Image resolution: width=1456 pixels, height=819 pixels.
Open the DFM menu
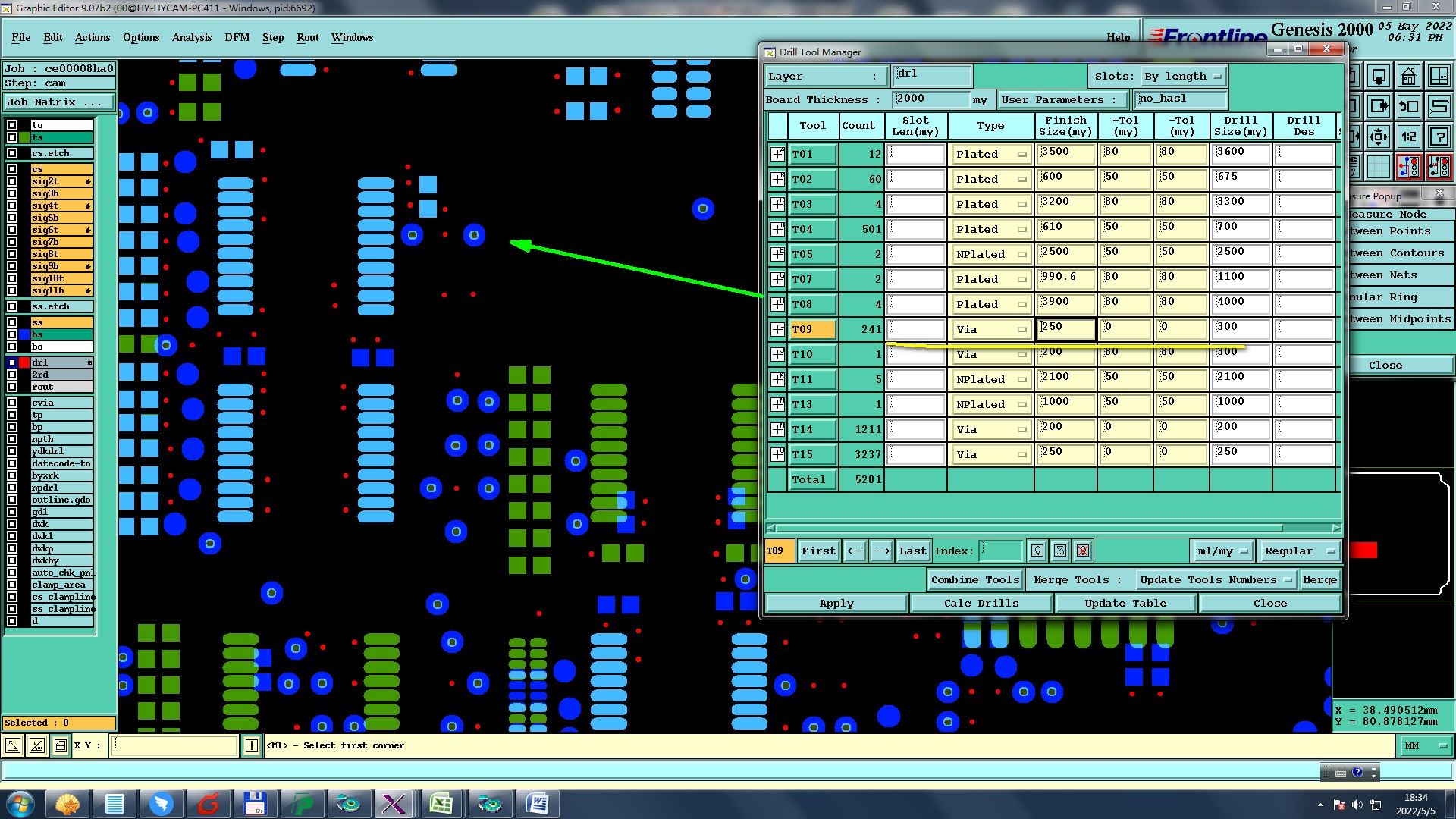(x=237, y=37)
